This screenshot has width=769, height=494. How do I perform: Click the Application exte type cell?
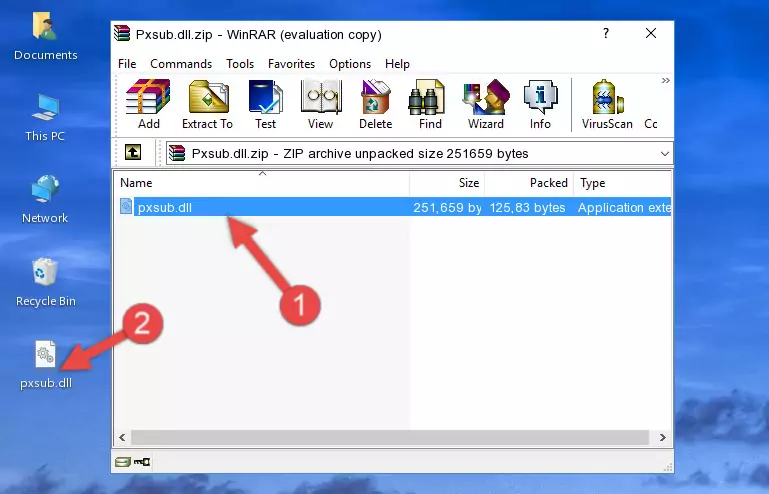click(624, 208)
